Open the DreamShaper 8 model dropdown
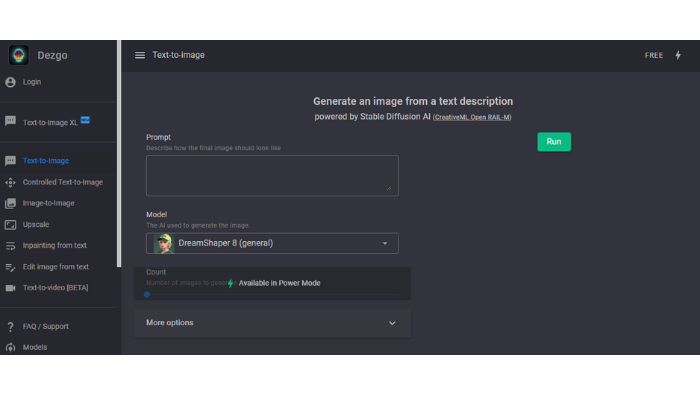Viewport: 700px width, 400px height. pyautogui.click(x=272, y=243)
